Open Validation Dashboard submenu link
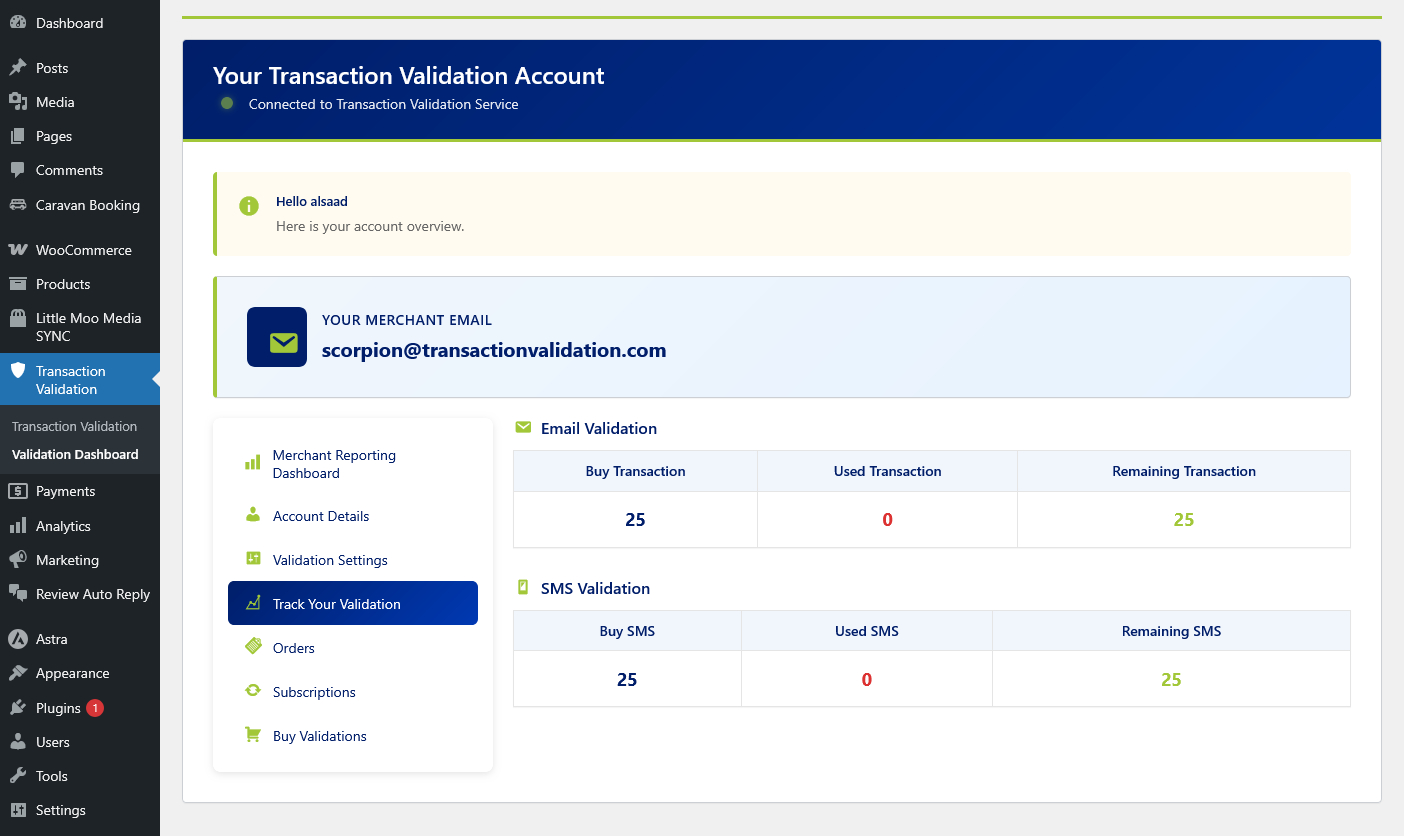The height and width of the screenshot is (836, 1404). coord(75,454)
